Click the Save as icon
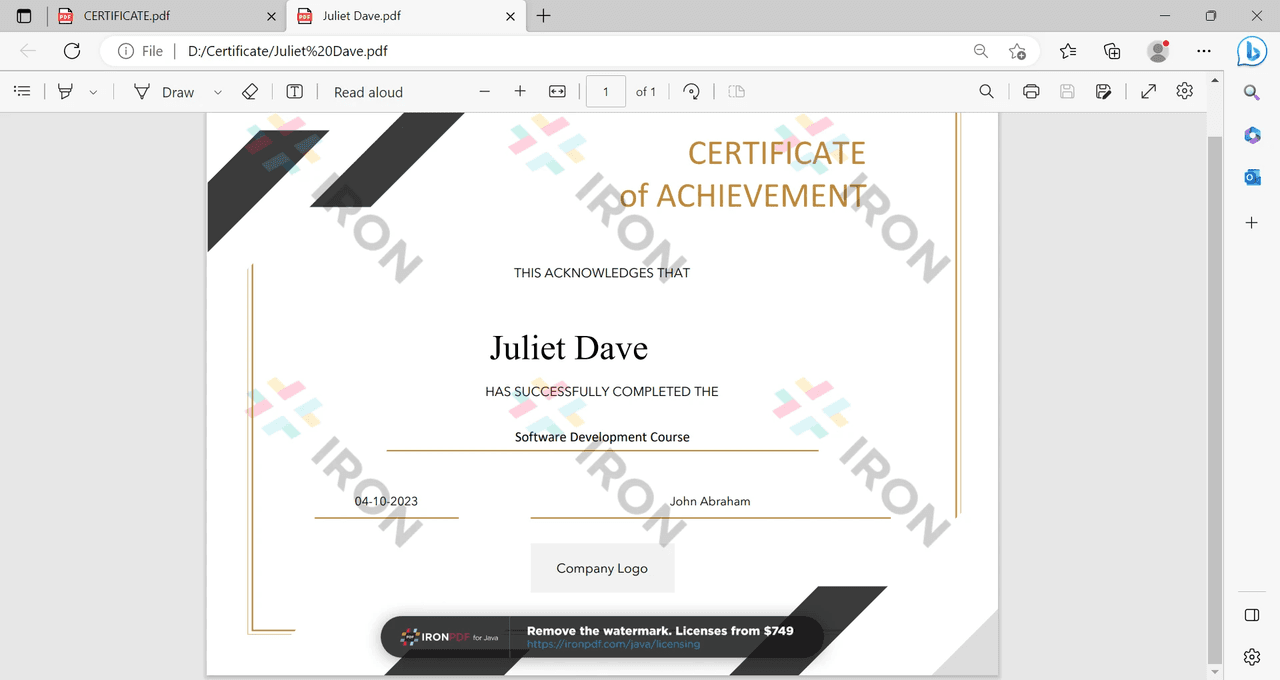This screenshot has width=1280, height=680. pyautogui.click(x=1103, y=91)
